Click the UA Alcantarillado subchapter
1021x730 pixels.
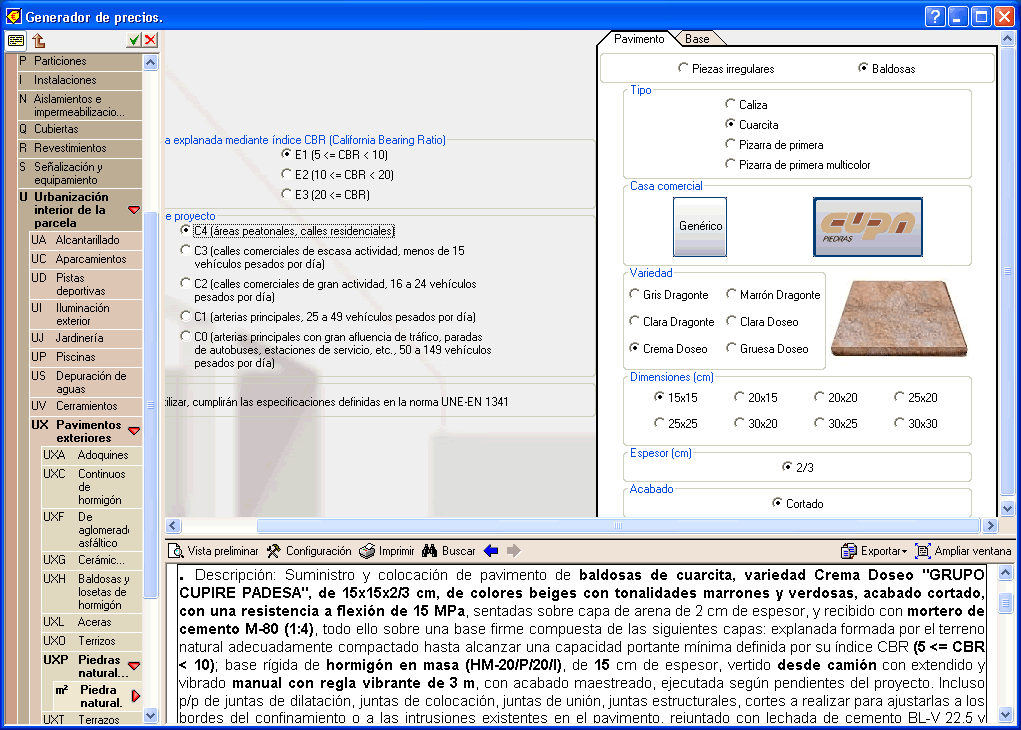[x=85, y=240]
